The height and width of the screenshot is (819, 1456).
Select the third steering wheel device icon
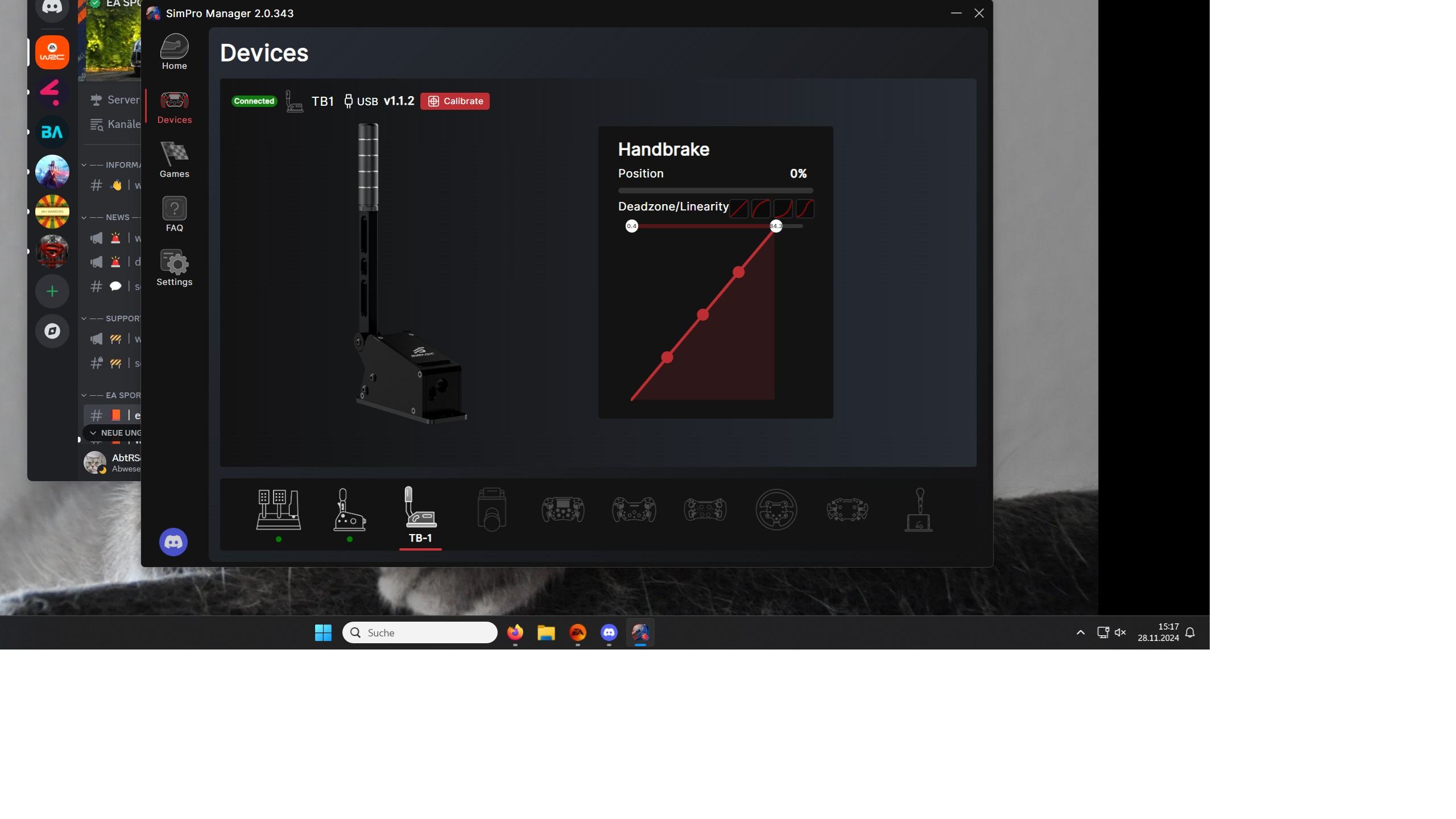705,510
